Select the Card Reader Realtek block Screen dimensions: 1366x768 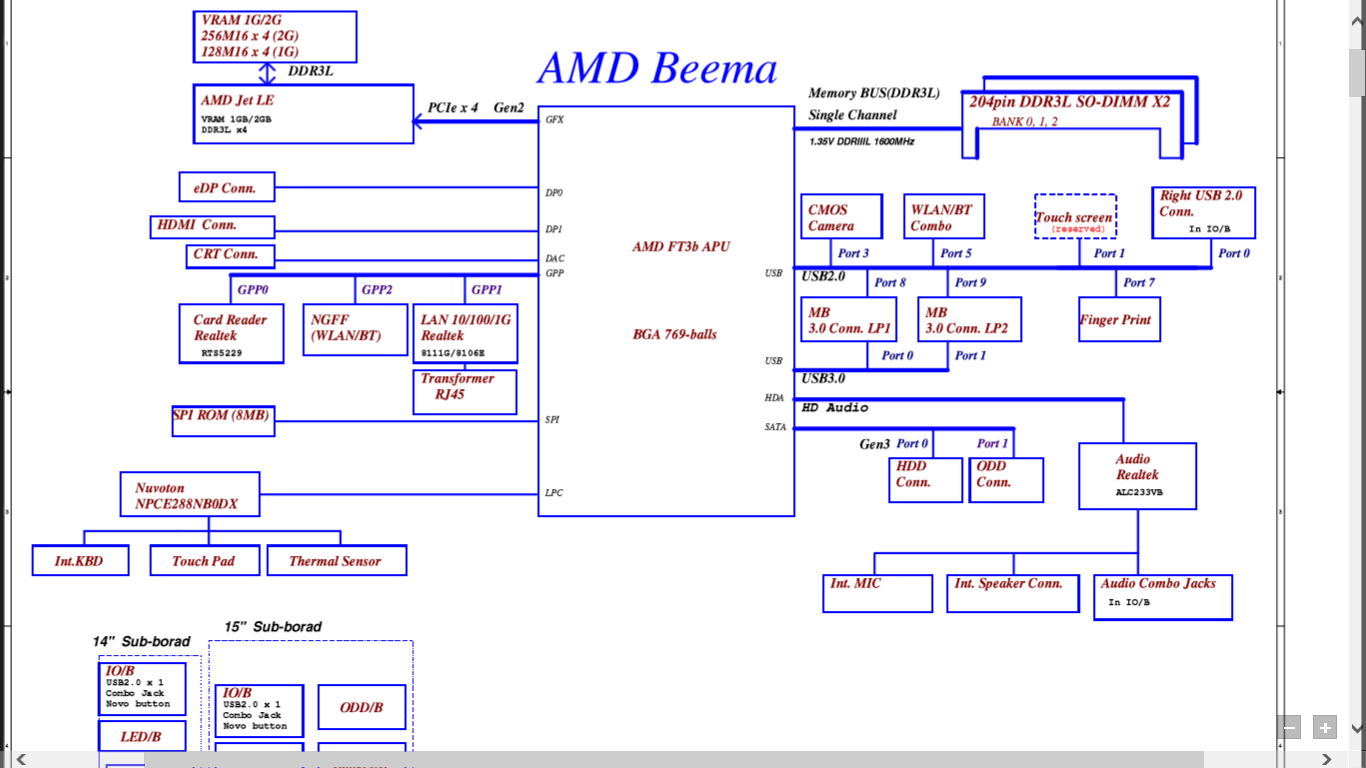(231, 334)
